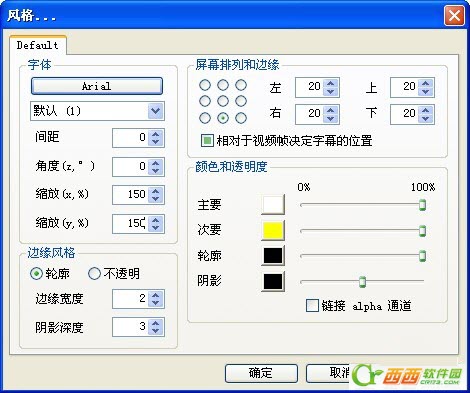Select the 不透明 opaque box radio
This screenshot has width=470, height=393.
[94, 274]
